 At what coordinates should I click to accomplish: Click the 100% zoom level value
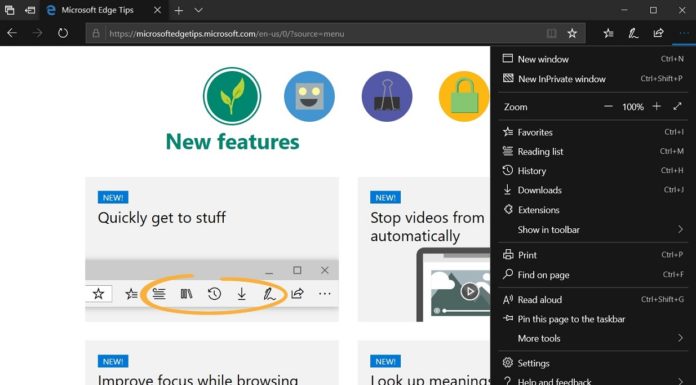click(x=633, y=107)
